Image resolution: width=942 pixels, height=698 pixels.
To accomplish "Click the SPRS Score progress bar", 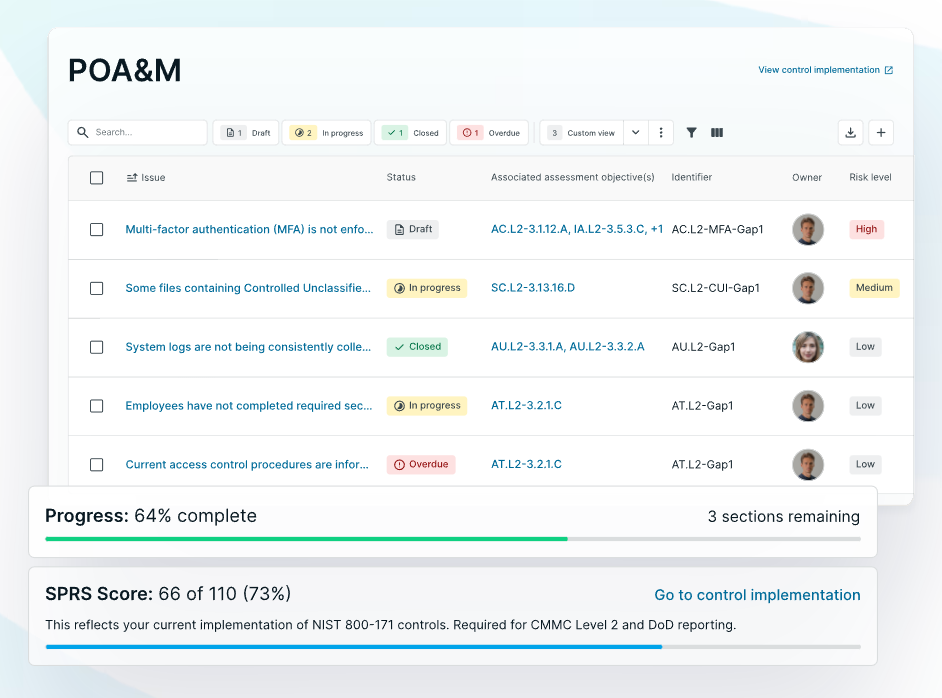I will pyautogui.click(x=450, y=646).
